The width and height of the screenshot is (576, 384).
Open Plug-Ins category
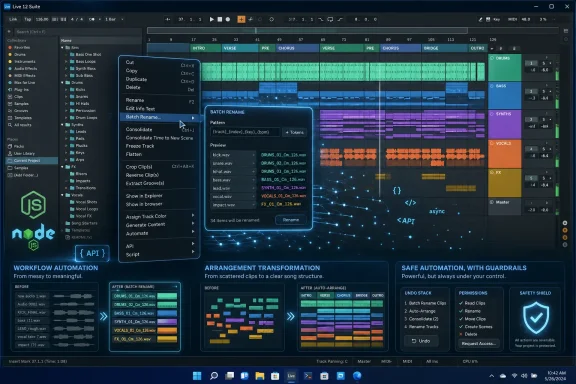[21, 89]
